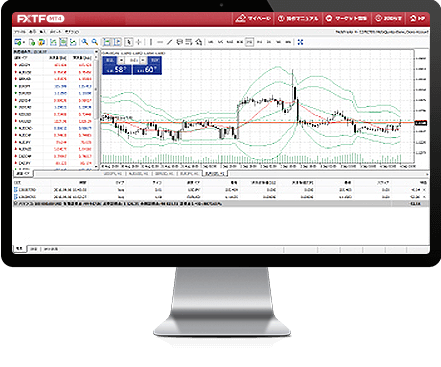441x367 pixels.
Task: Decrease lot size with the left arrow
Action: pyautogui.click(x=121, y=60)
